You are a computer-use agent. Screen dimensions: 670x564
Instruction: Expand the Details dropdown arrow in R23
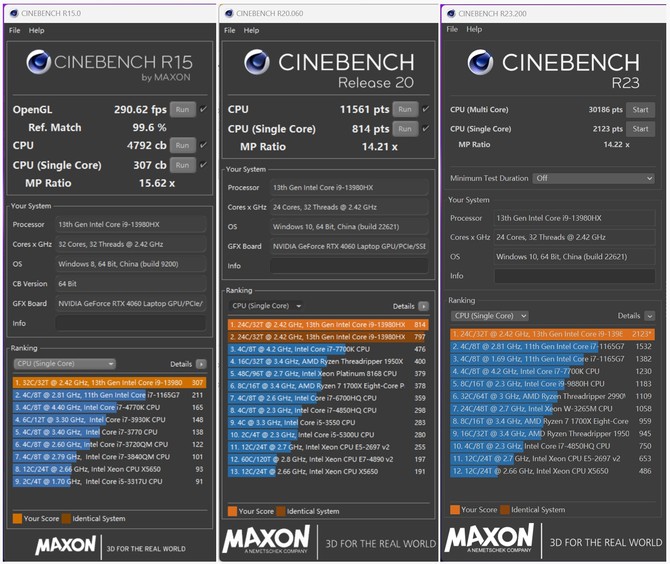pos(649,316)
